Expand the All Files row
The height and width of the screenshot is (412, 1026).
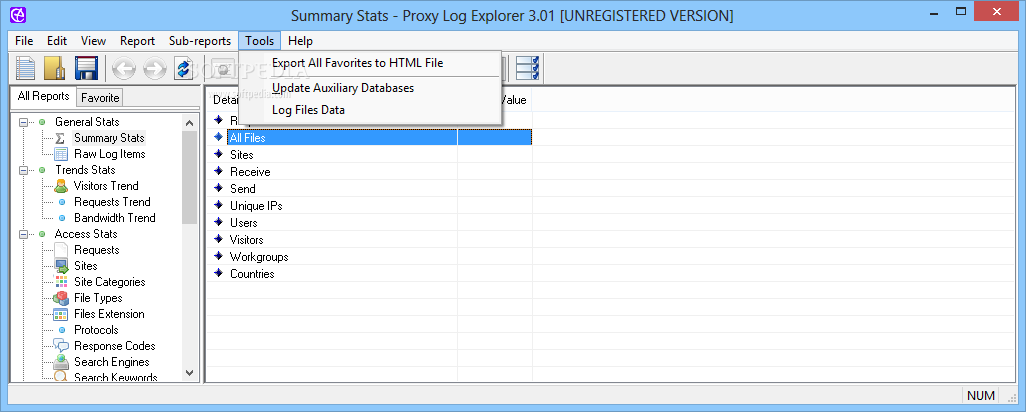[219, 137]
